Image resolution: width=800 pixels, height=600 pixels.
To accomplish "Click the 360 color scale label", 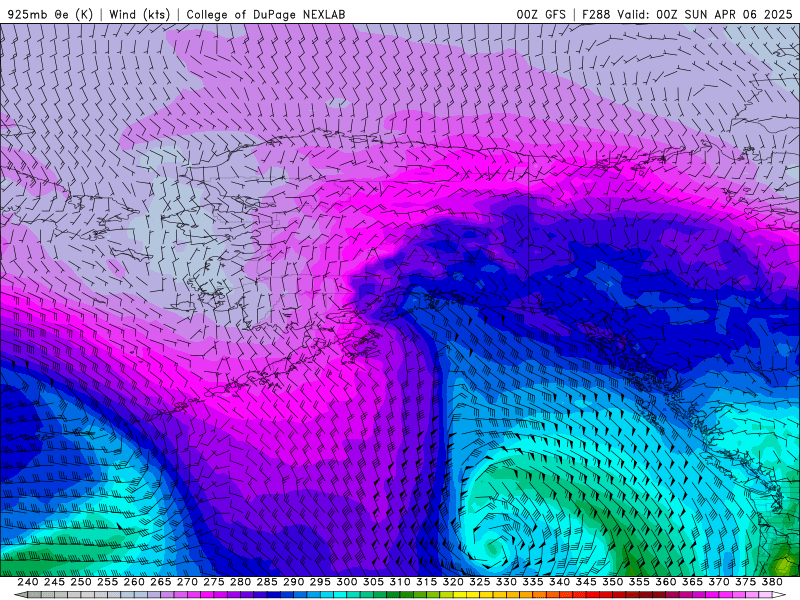I will coord(665,582).
